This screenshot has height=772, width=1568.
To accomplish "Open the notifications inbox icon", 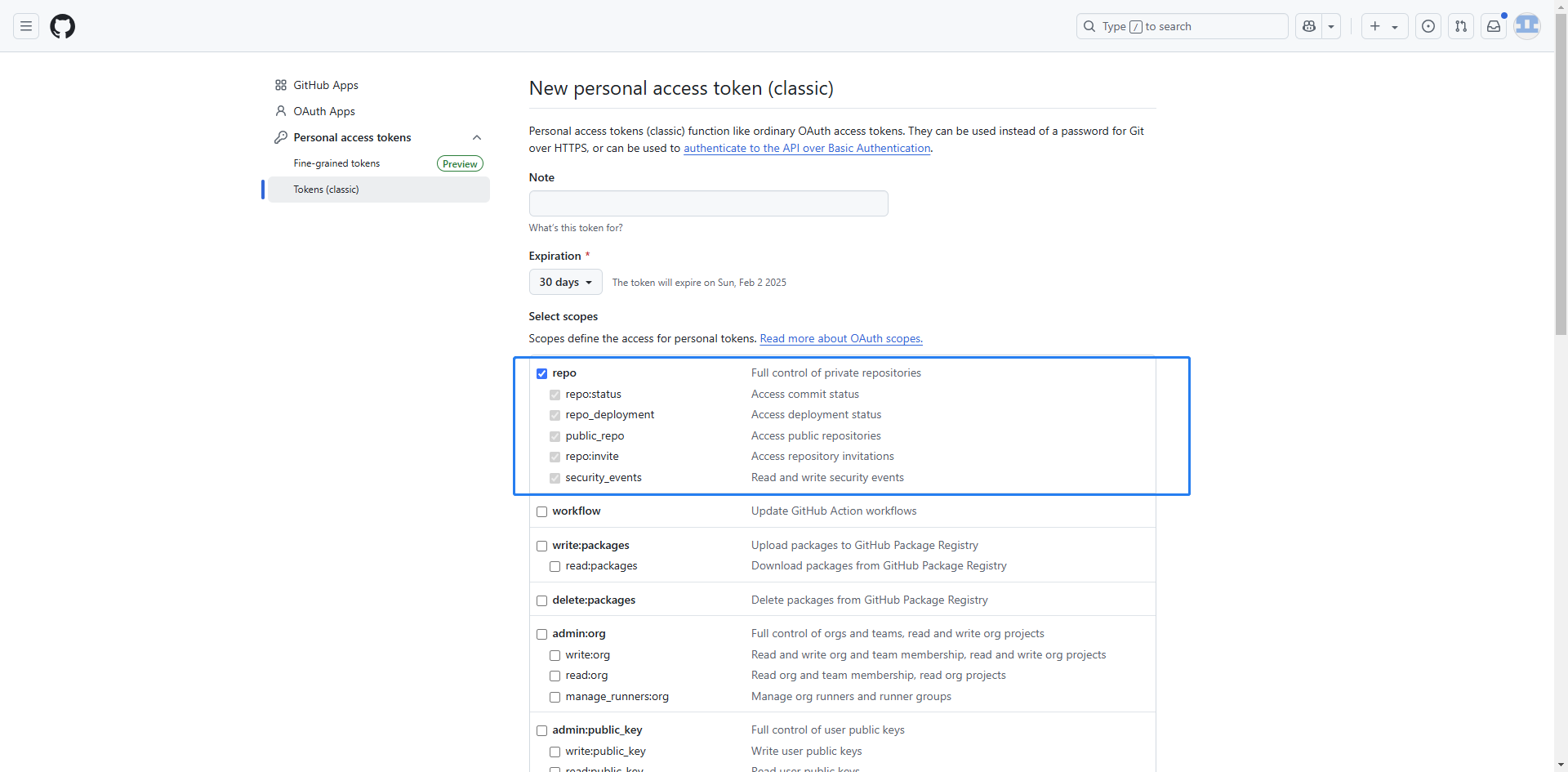I will [1494, 26].
